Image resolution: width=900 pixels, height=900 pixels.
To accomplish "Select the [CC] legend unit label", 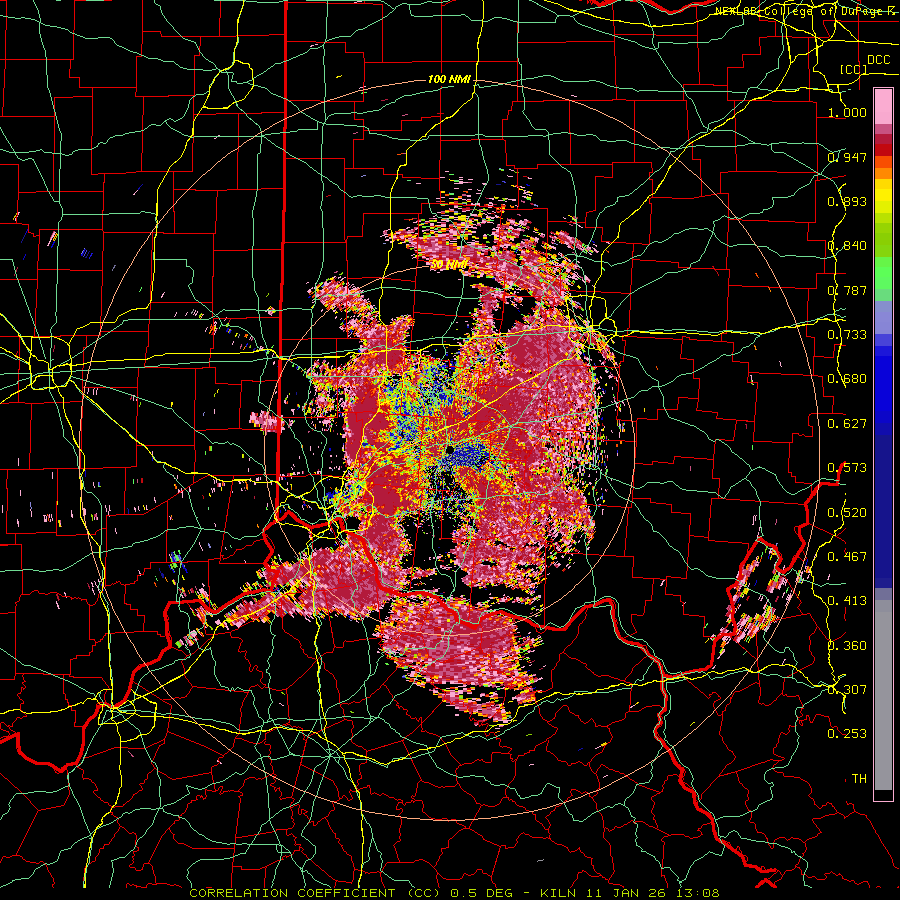I will [854, 69].
